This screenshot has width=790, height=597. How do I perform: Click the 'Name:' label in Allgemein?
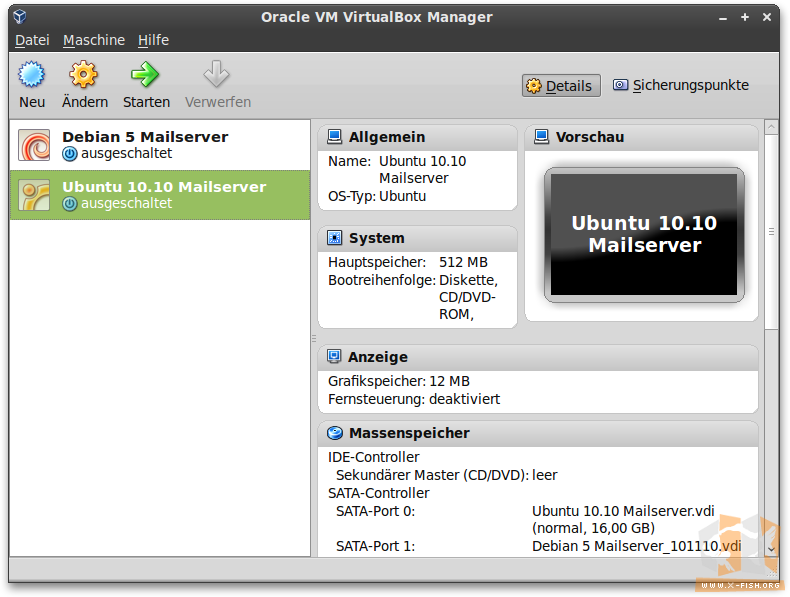coord(349,161)
